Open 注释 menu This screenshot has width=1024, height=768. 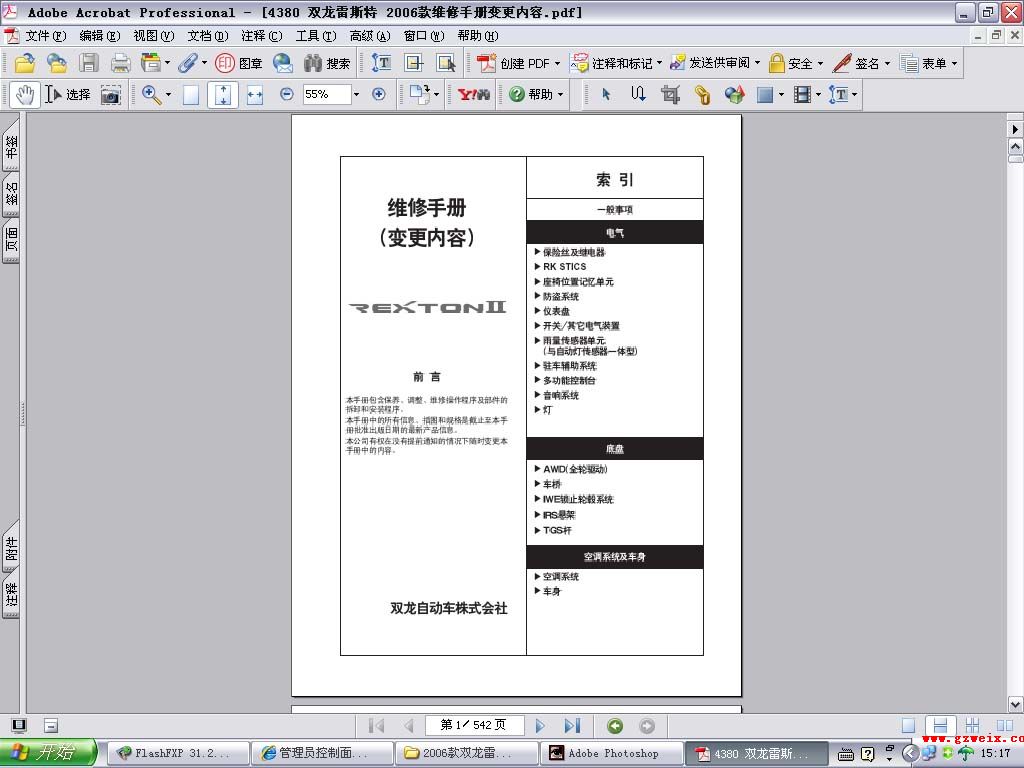pos(262,36)
